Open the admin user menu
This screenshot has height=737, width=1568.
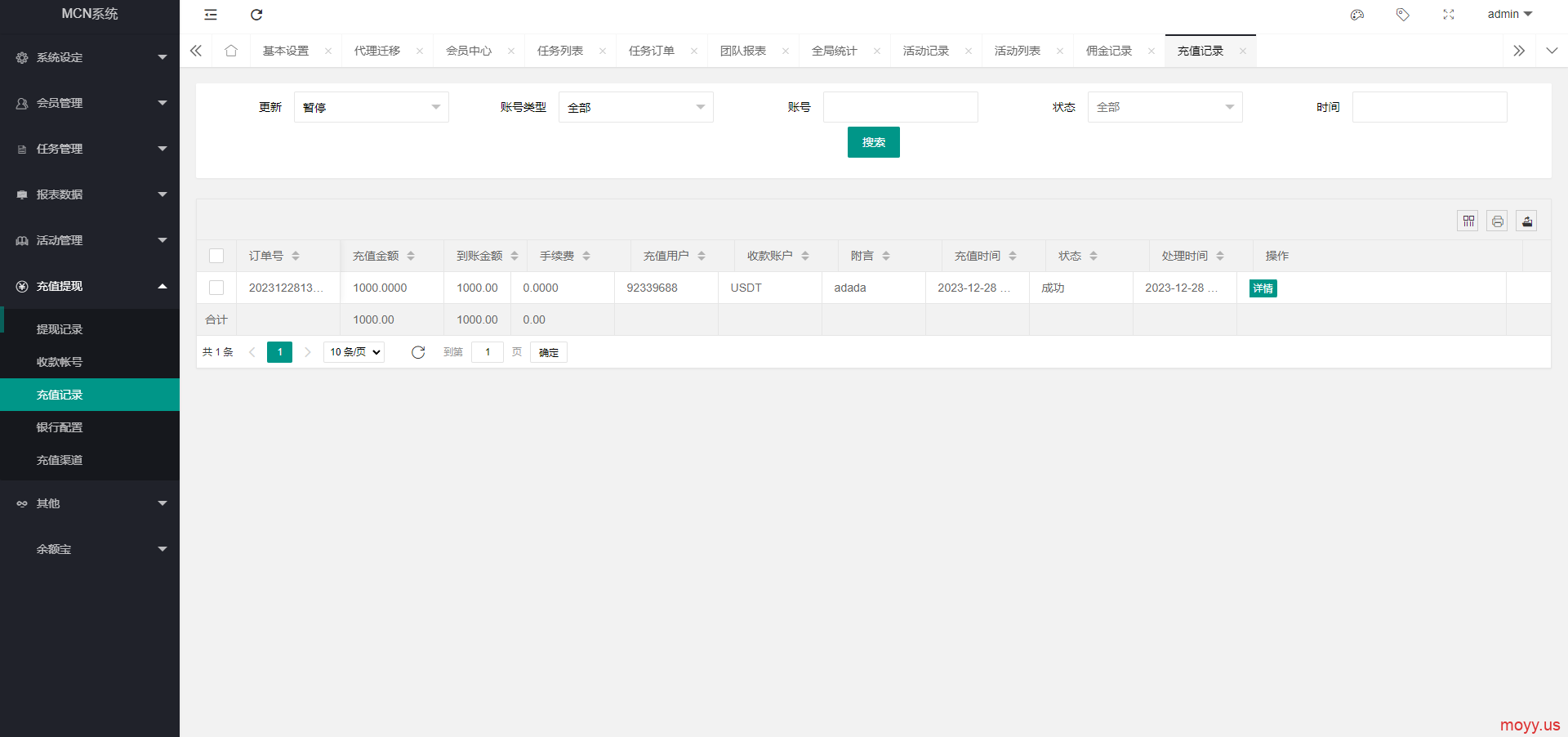tap(1509, 15)
